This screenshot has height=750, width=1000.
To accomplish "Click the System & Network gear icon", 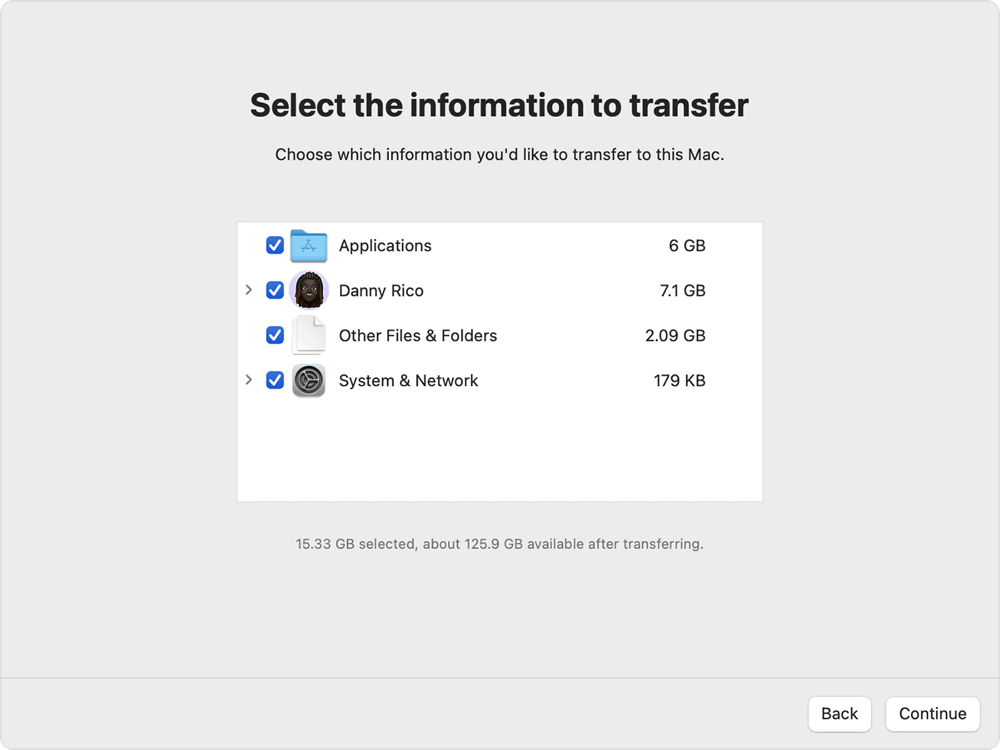I will (309, 380).
